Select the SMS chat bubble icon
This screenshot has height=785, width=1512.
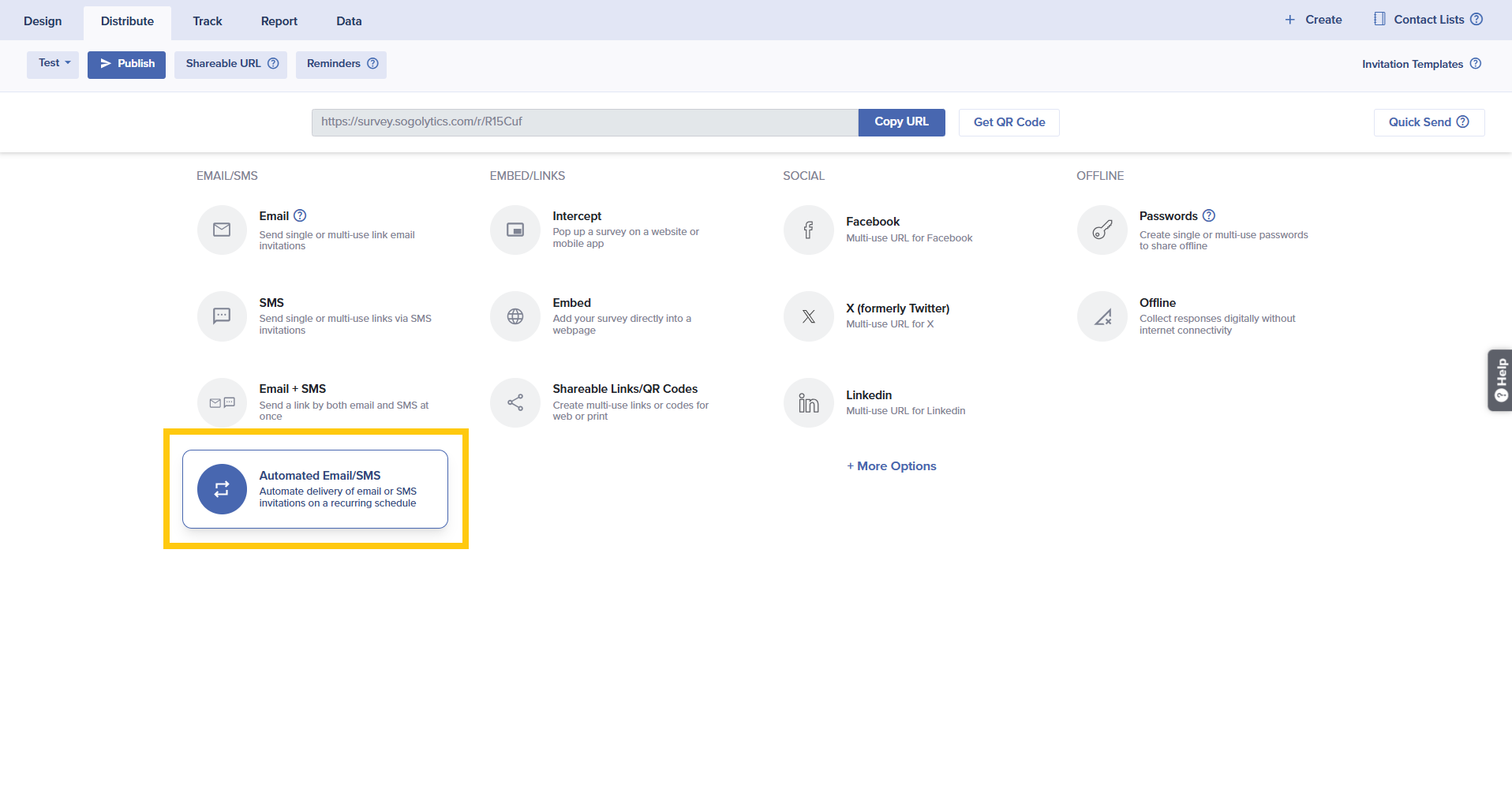pos(222,316)
